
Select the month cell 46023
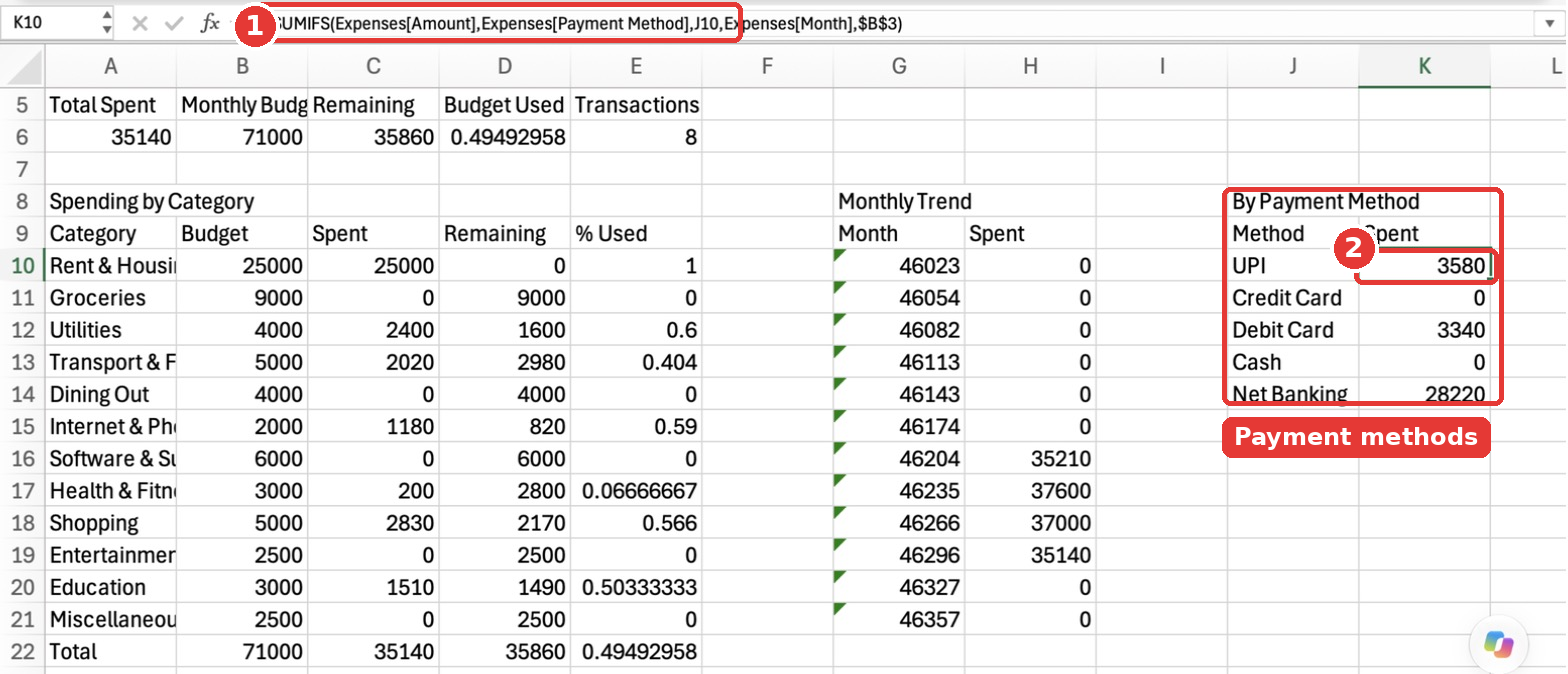(x=899, y=266)
